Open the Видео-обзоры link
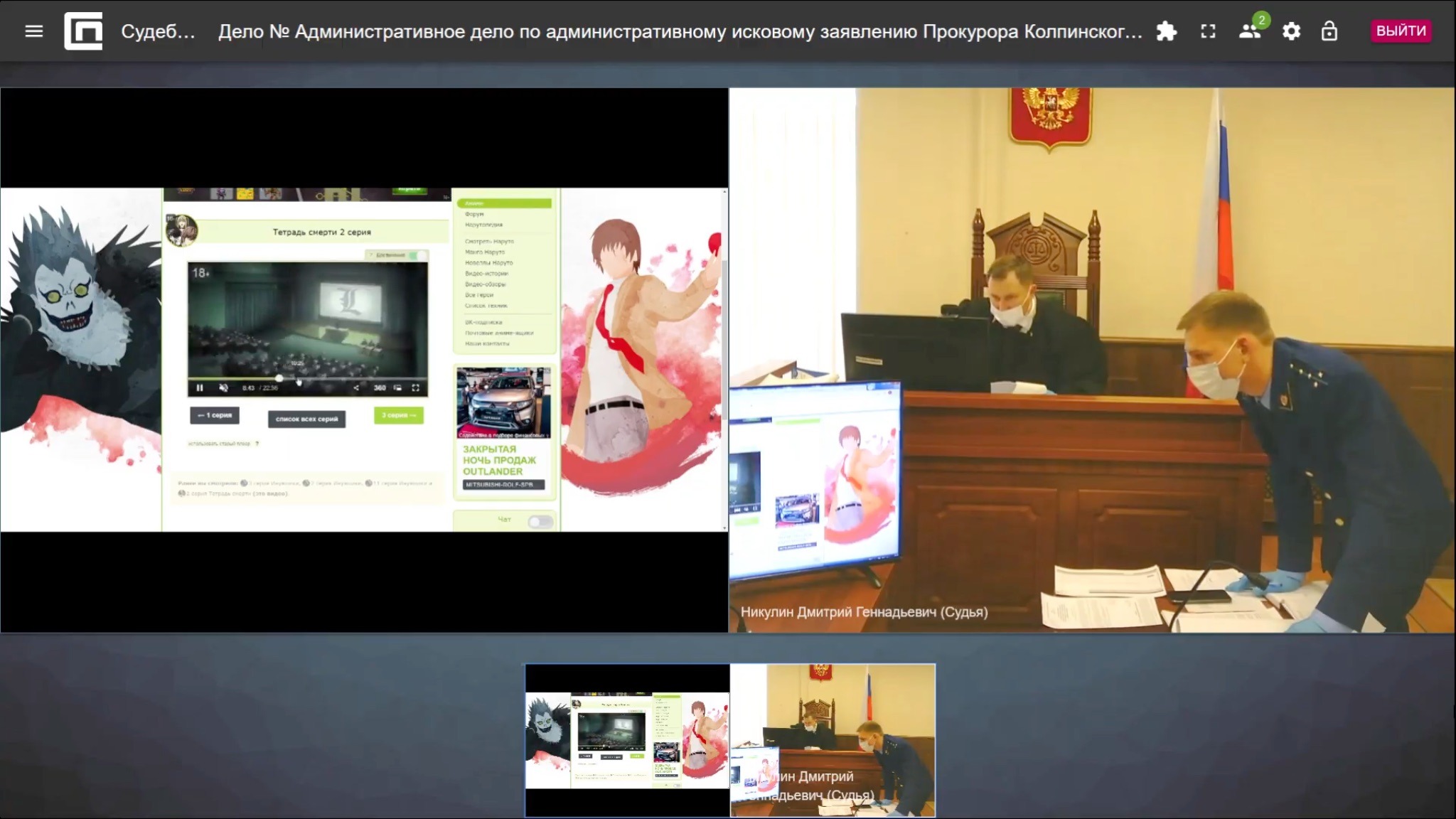Image resolution: width=1456 pixels, height=819 pixels. coord(486,284)
